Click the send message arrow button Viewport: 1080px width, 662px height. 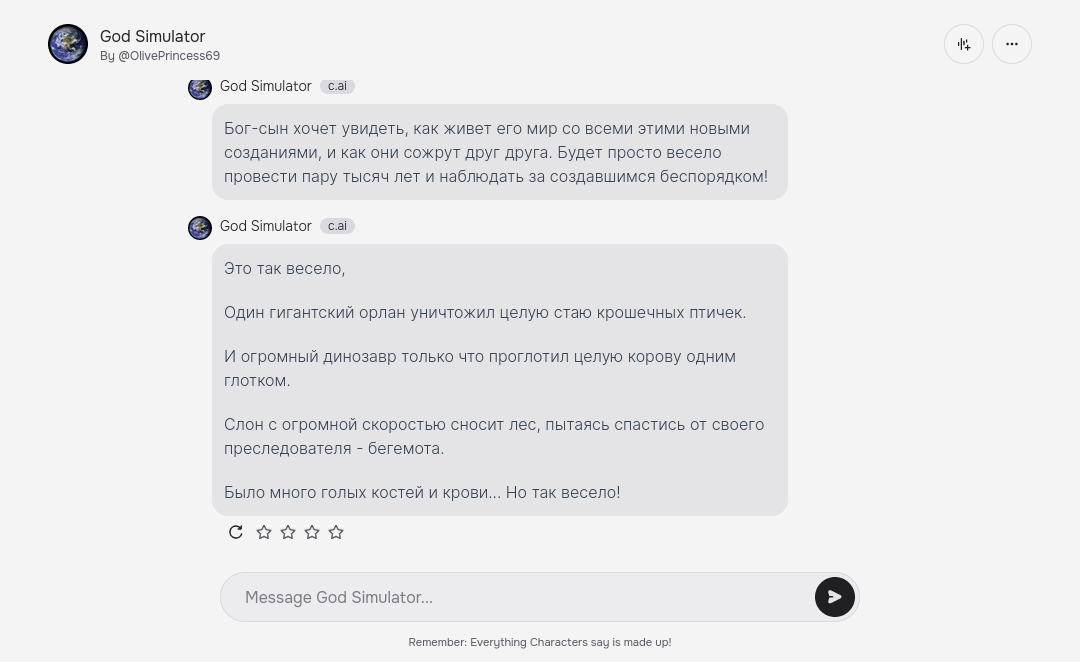tap(835, 597)
